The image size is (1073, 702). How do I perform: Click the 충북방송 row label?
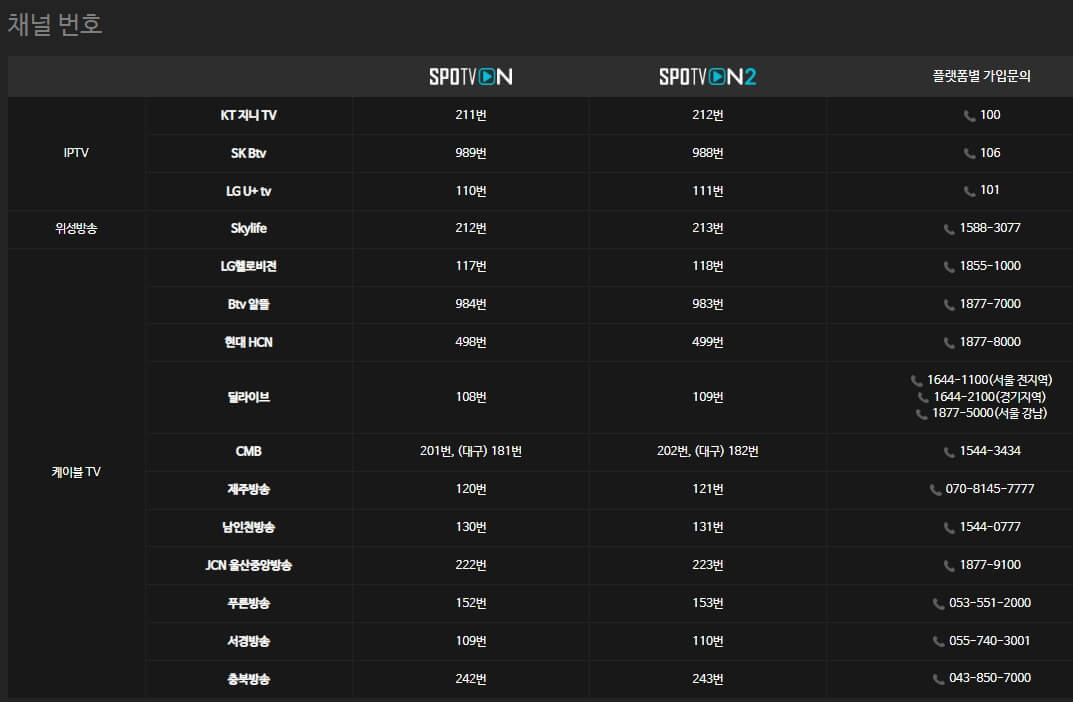248,679
